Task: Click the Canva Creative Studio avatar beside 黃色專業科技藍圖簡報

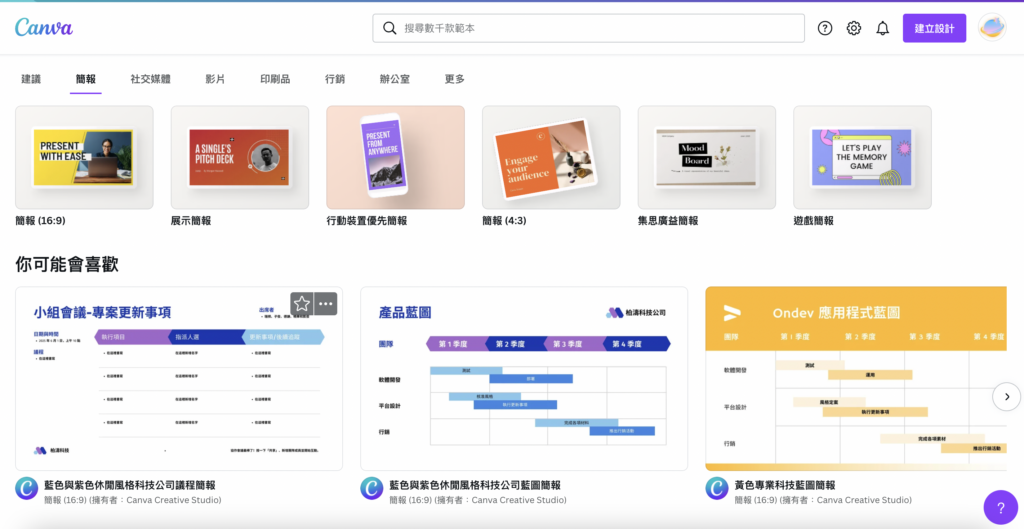Action: tap(716, 489)
